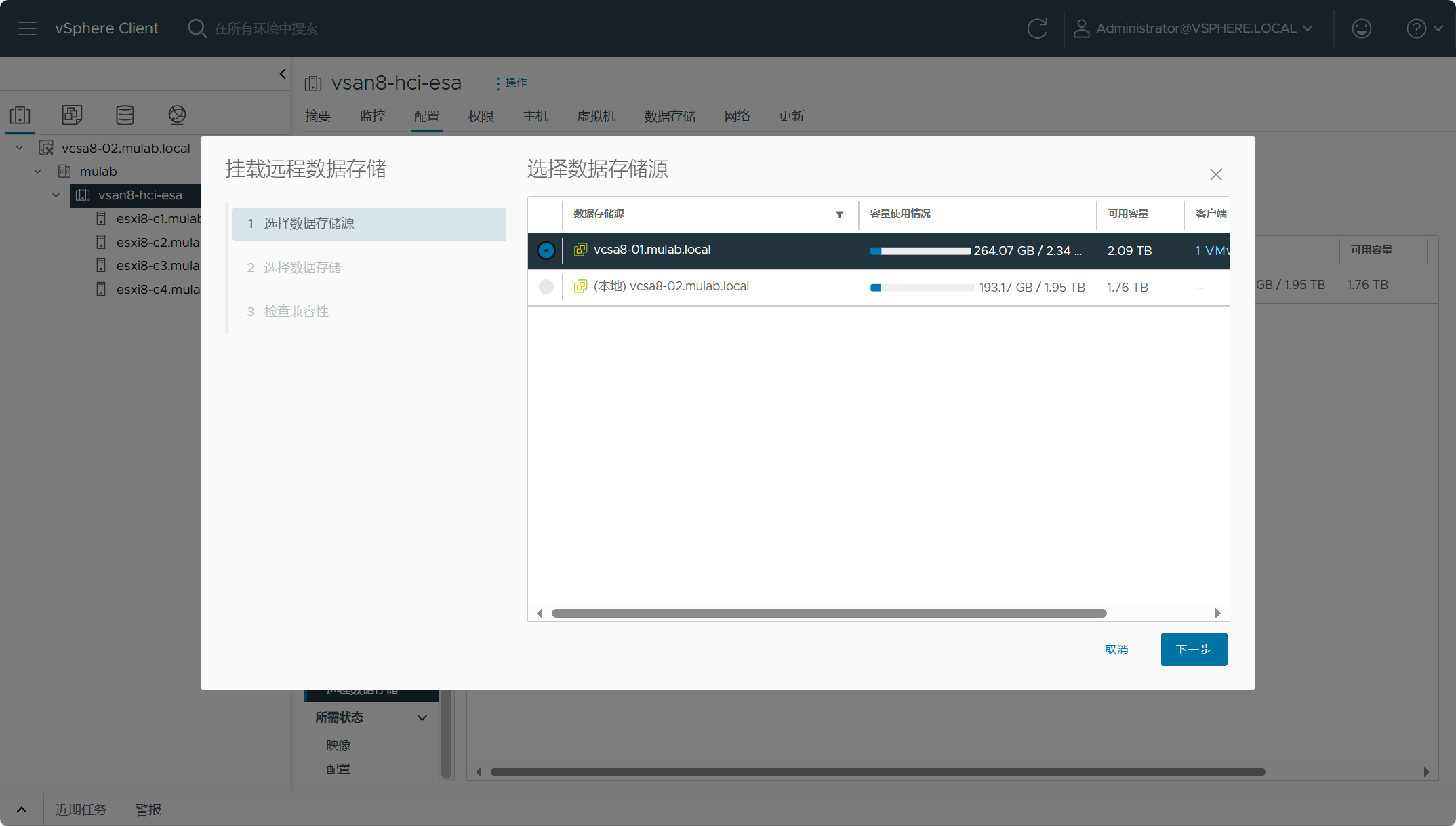Open the feedback smiley icon
This screenshot has height=826, width=1456.
tap(1361, 28)
